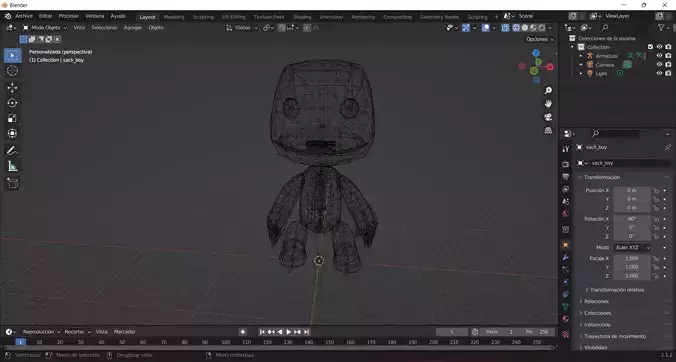Viewport: 676px width, 362px height.
Task: Choose the Move tool
Action: click(13, 87)
